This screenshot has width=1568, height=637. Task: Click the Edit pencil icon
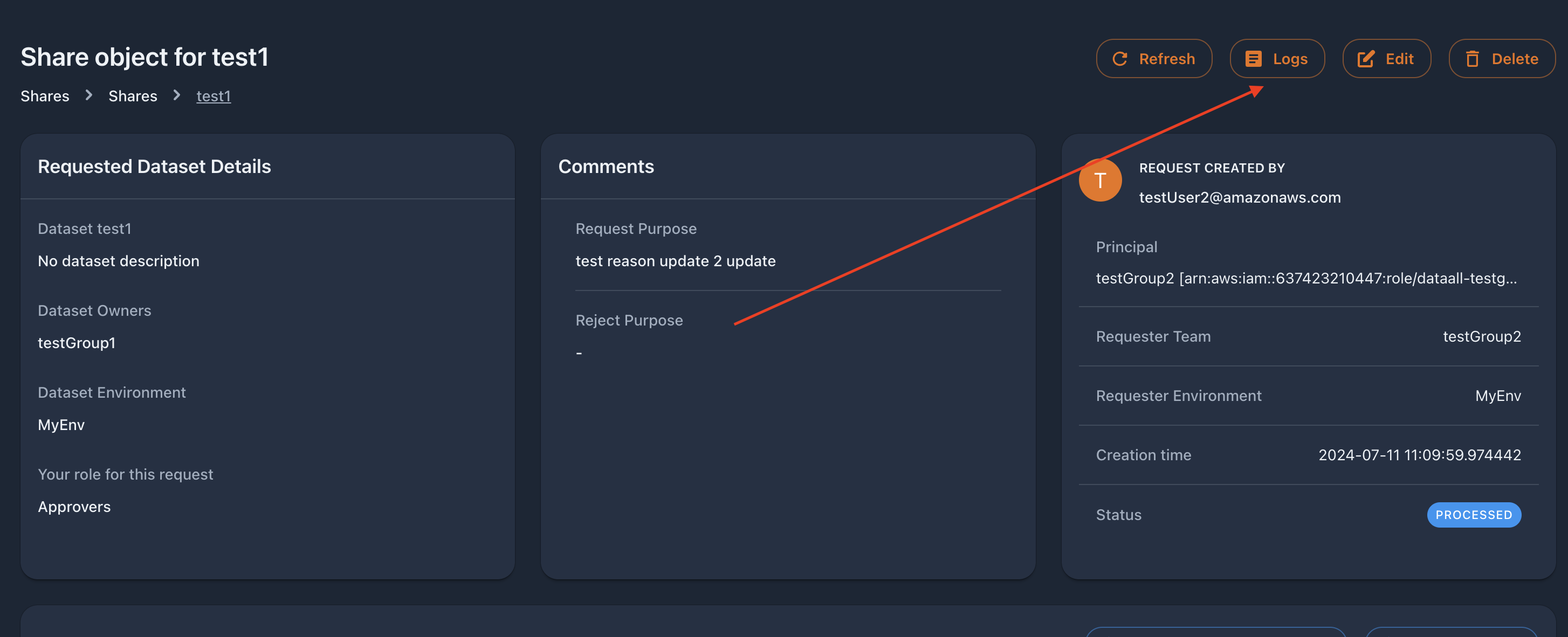click(1366, 58)
